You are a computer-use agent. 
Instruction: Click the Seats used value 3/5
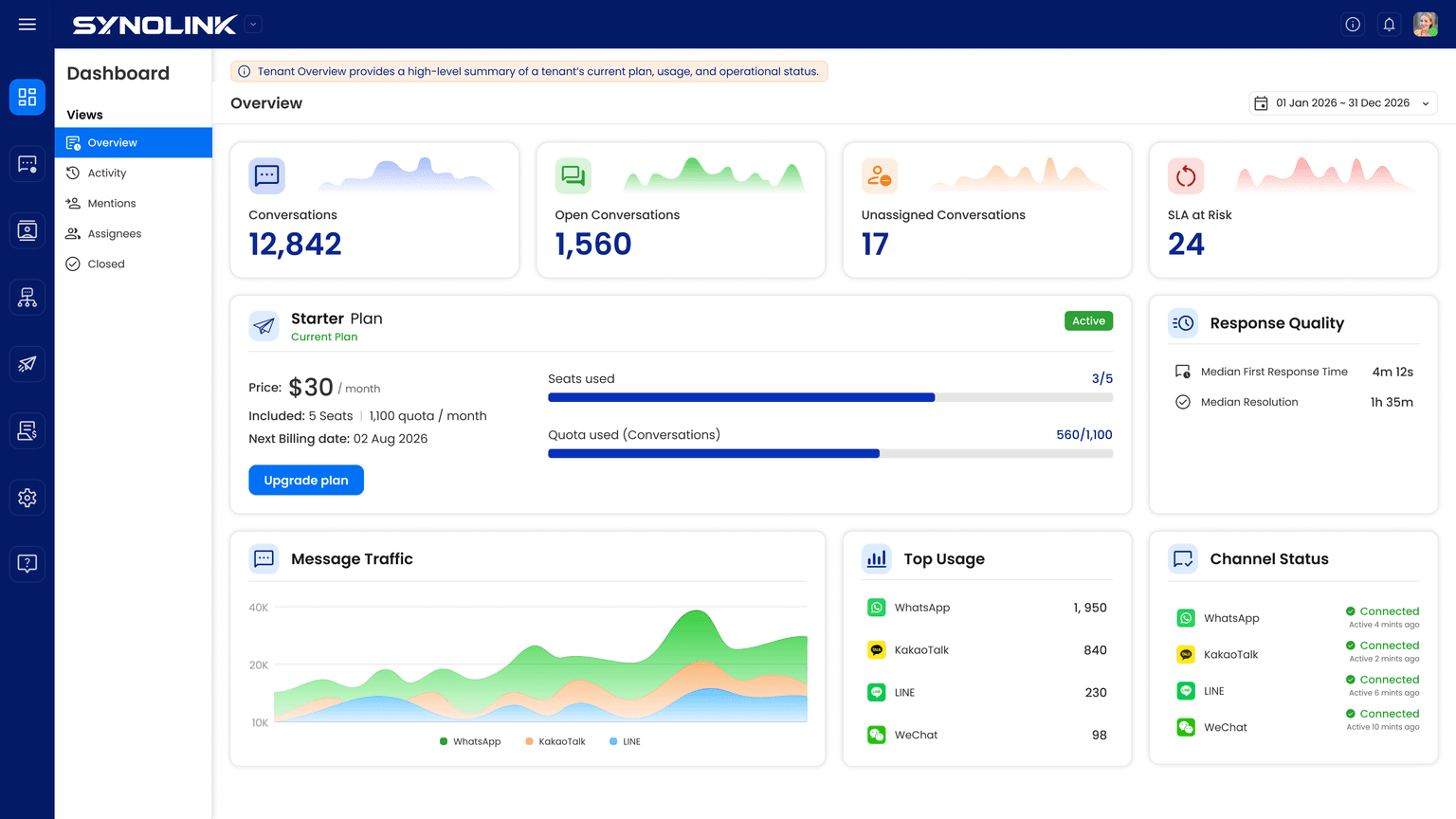1102,378
